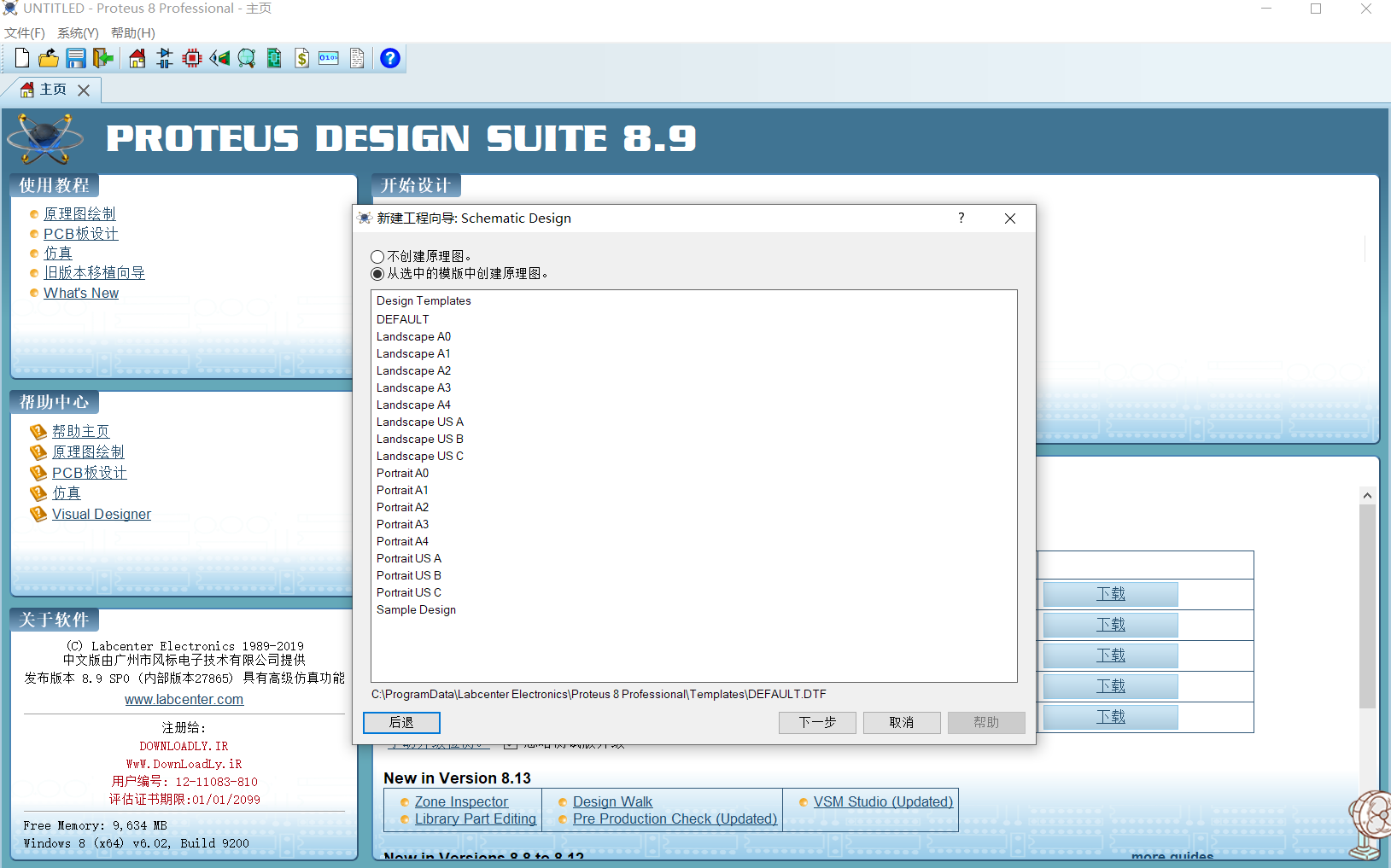This screenshot has height=868, width=1391.
Task: Click the 后退 button
Action: click(401, 723)
